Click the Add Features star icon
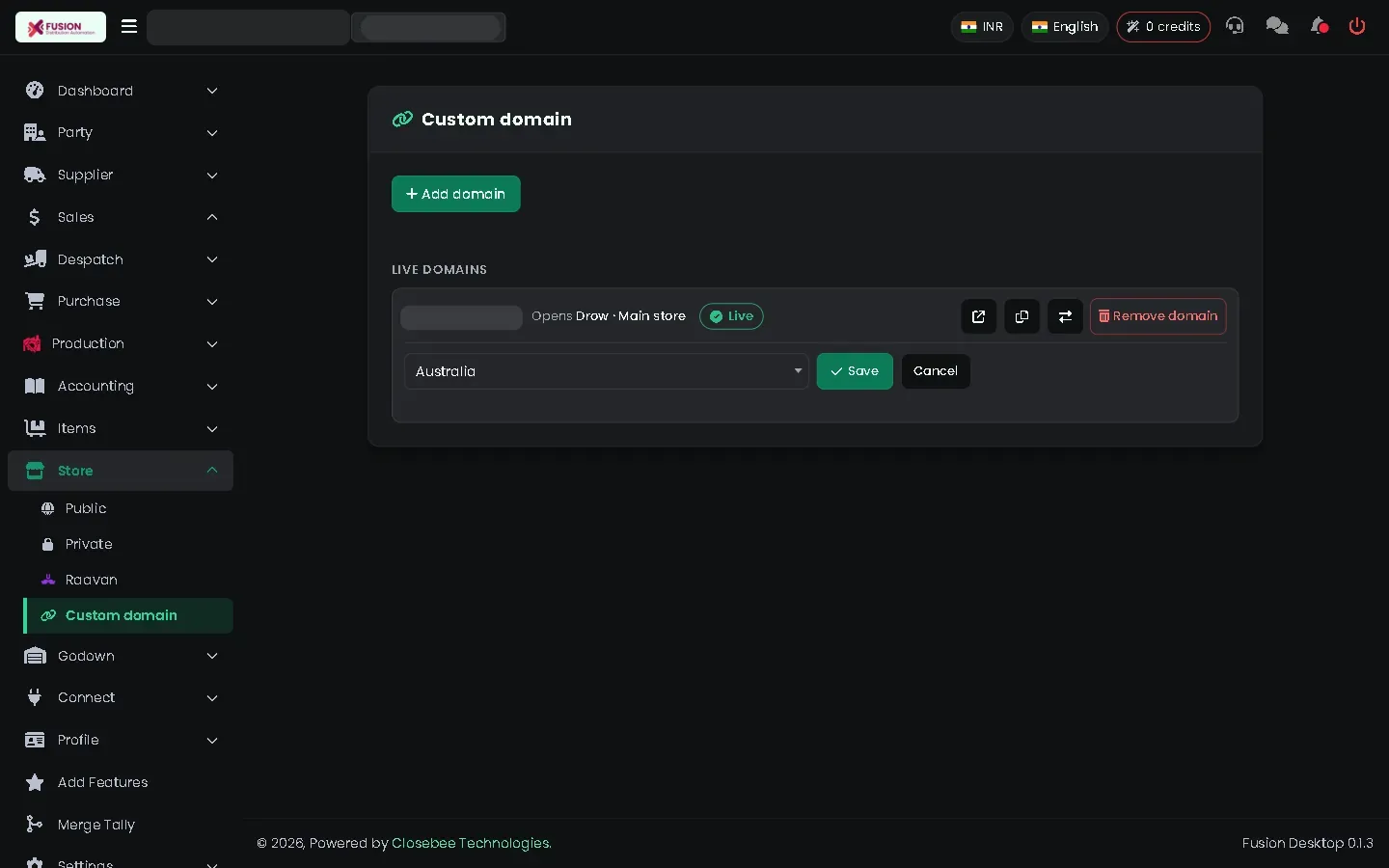Viewport: 1389px width, 868px height. coord(35,782)
